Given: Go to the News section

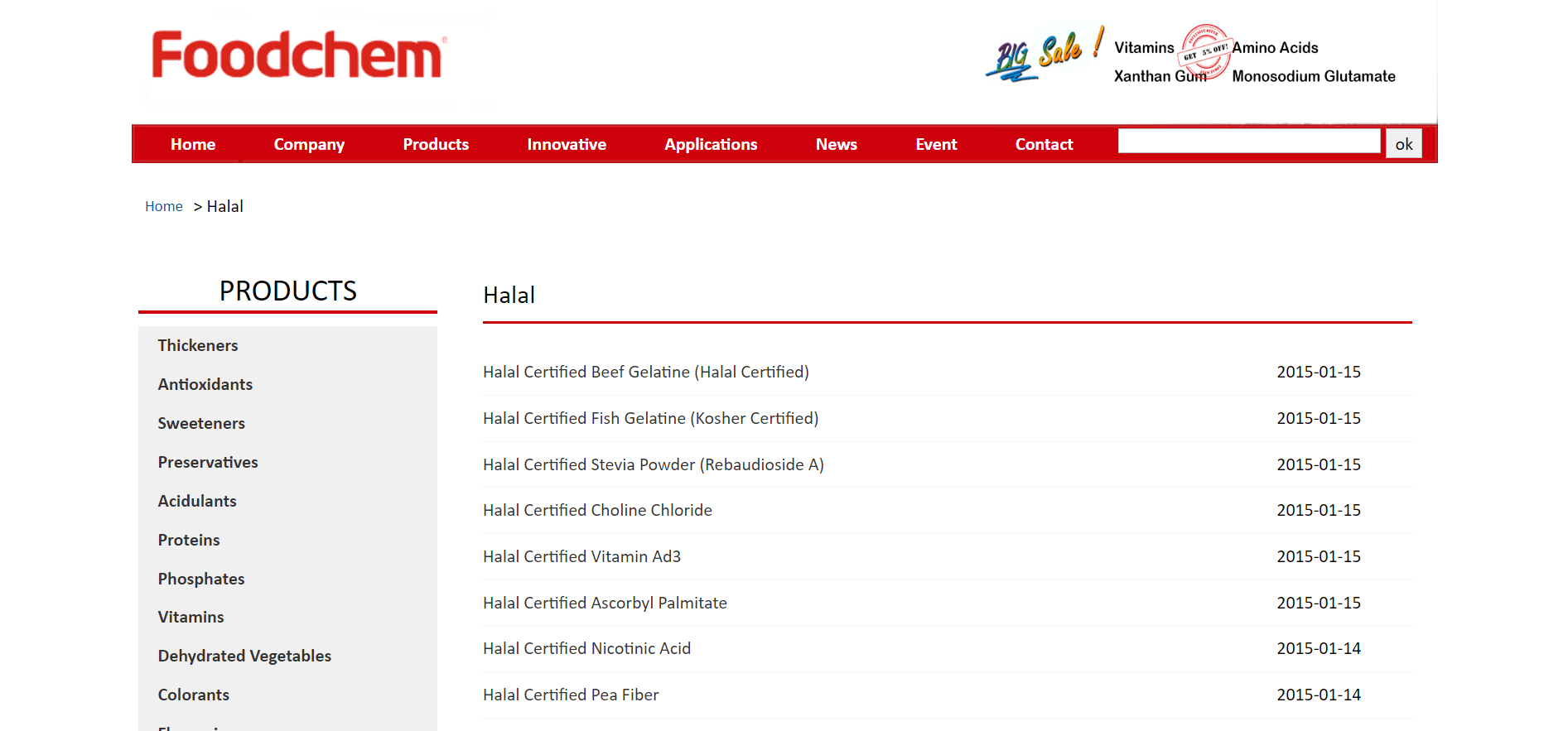Looking at the screenshot, I should [x=837, y=144].
